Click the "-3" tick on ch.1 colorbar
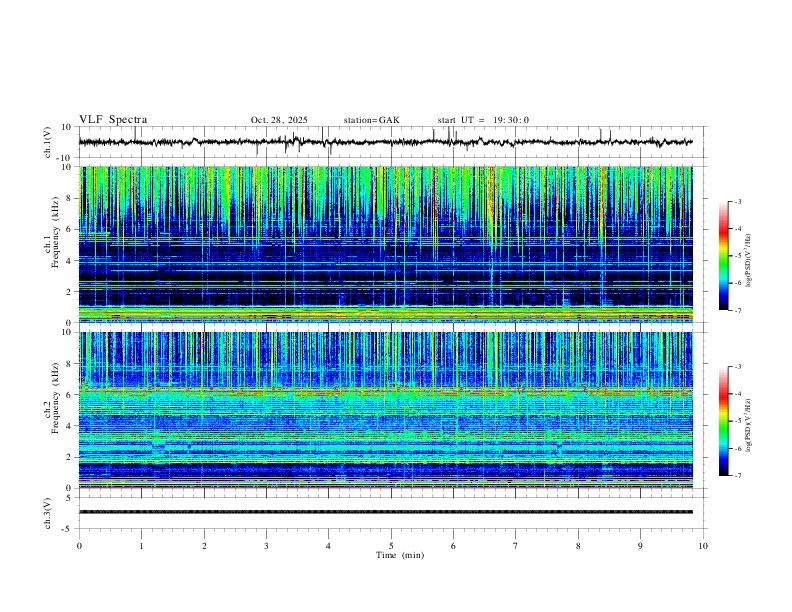The image size is (792, 612). pos(737,202)
